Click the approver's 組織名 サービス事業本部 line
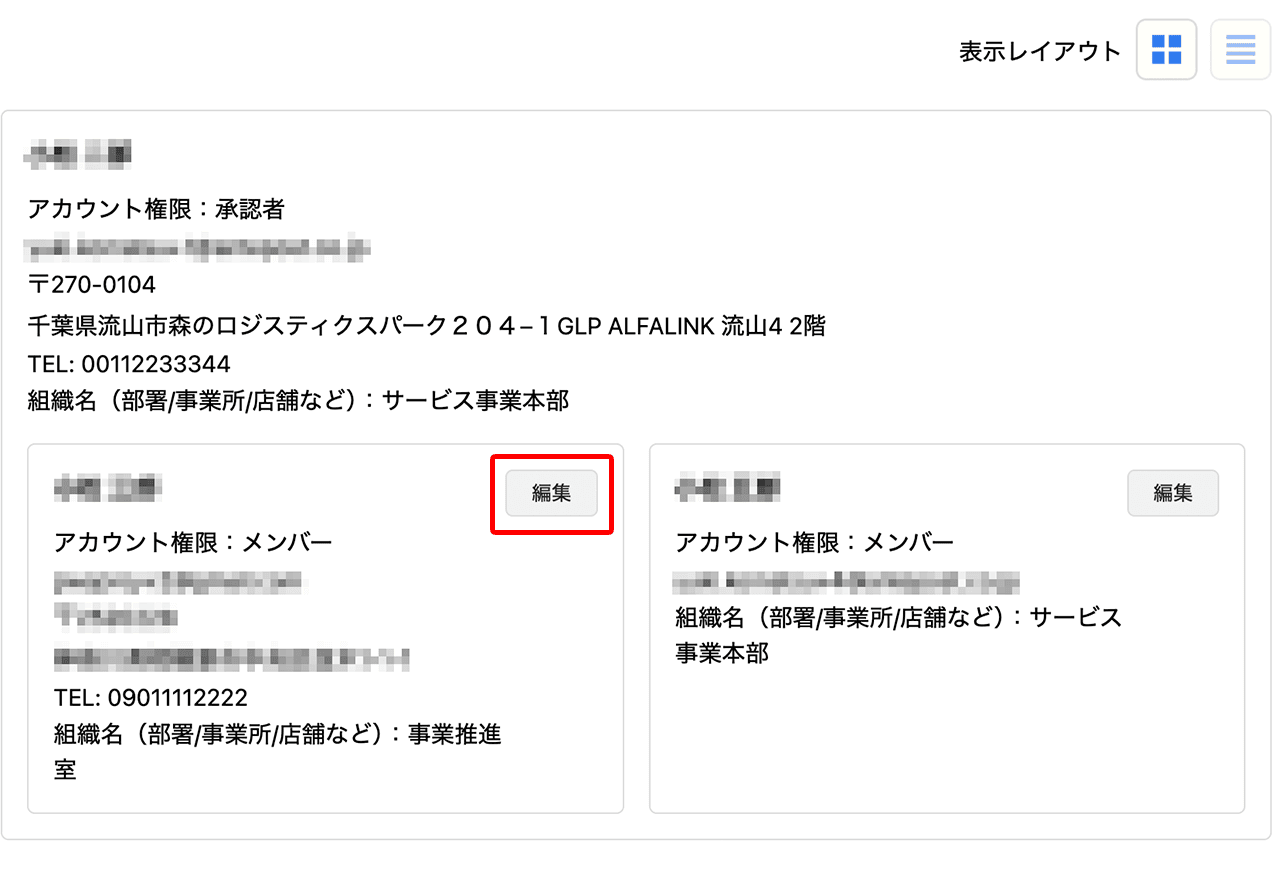This screenshot has width=1280, height=872. click(x=298, y=401)
